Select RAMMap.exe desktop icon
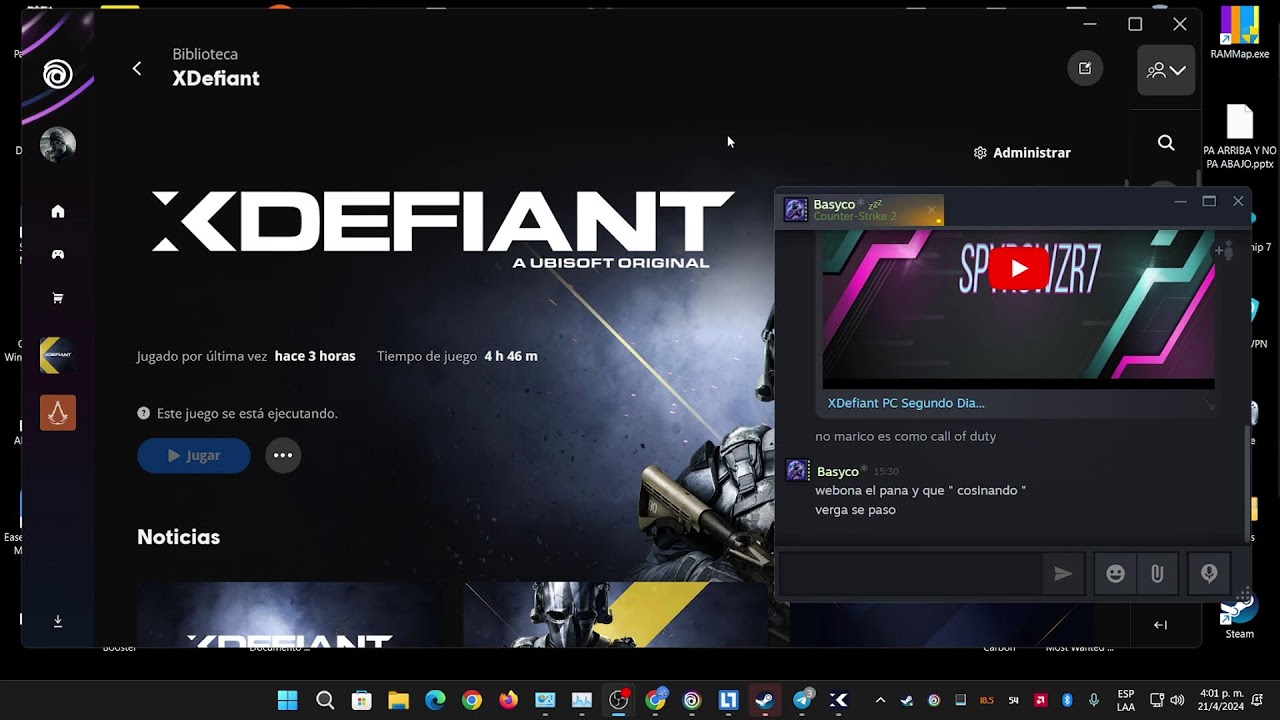This screenshot has height=720, width=1280. [x=1239, y=33]
